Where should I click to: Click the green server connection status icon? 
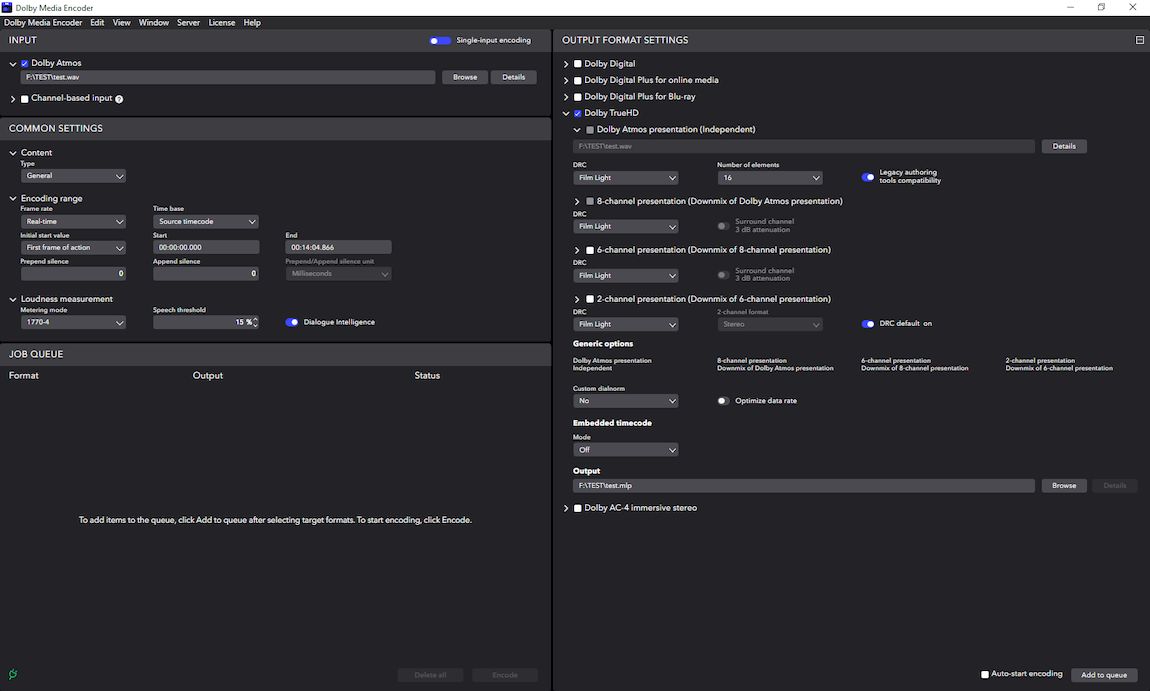tap(11, 675)
